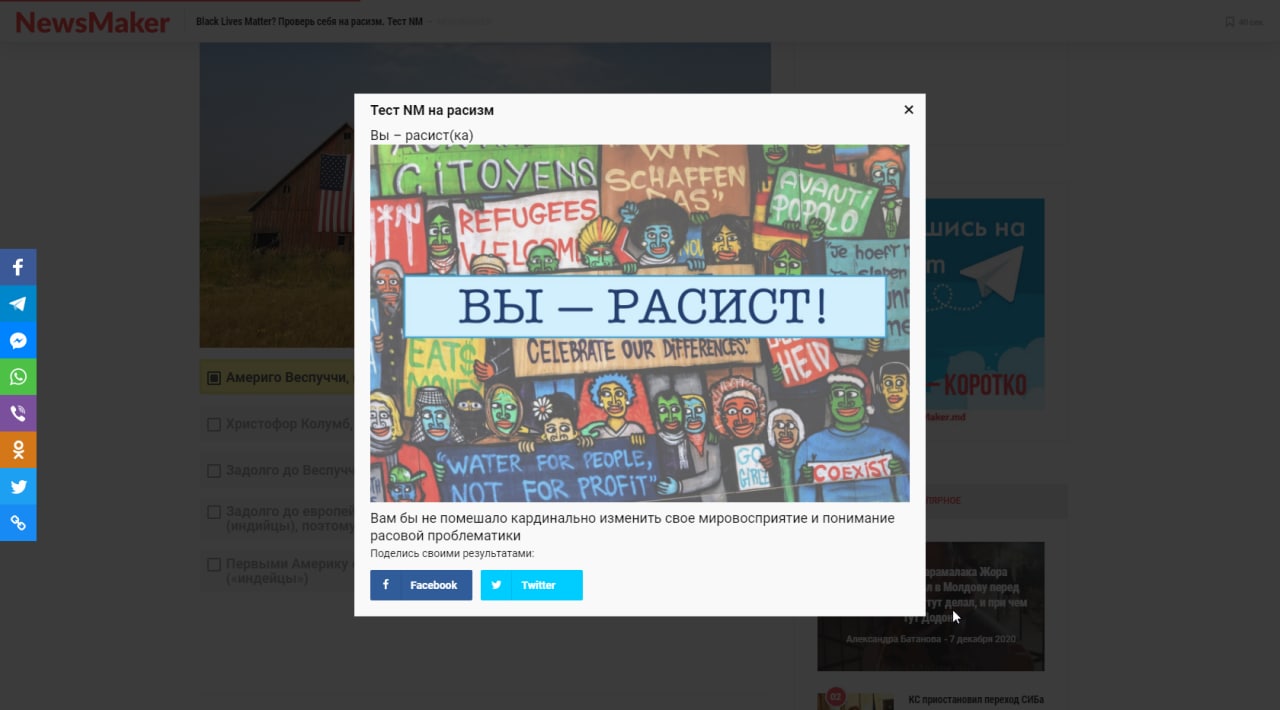Tick the Задолго до европейцев answer checkbox
This screenshot has width=1280, height=710.
214,512
